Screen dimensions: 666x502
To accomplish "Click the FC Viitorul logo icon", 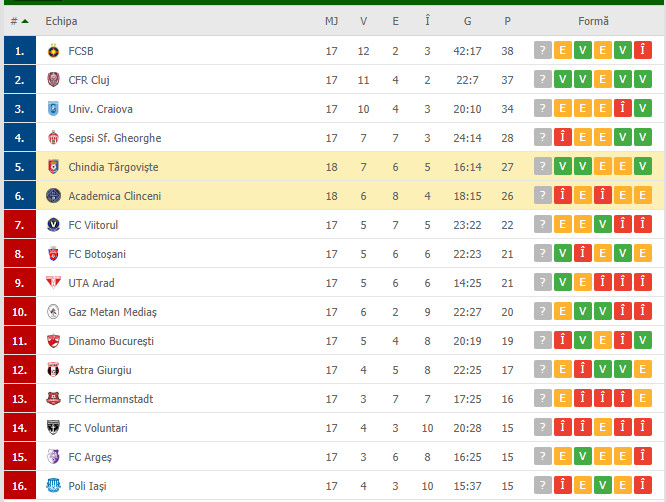I will click(x=53, y=225).
